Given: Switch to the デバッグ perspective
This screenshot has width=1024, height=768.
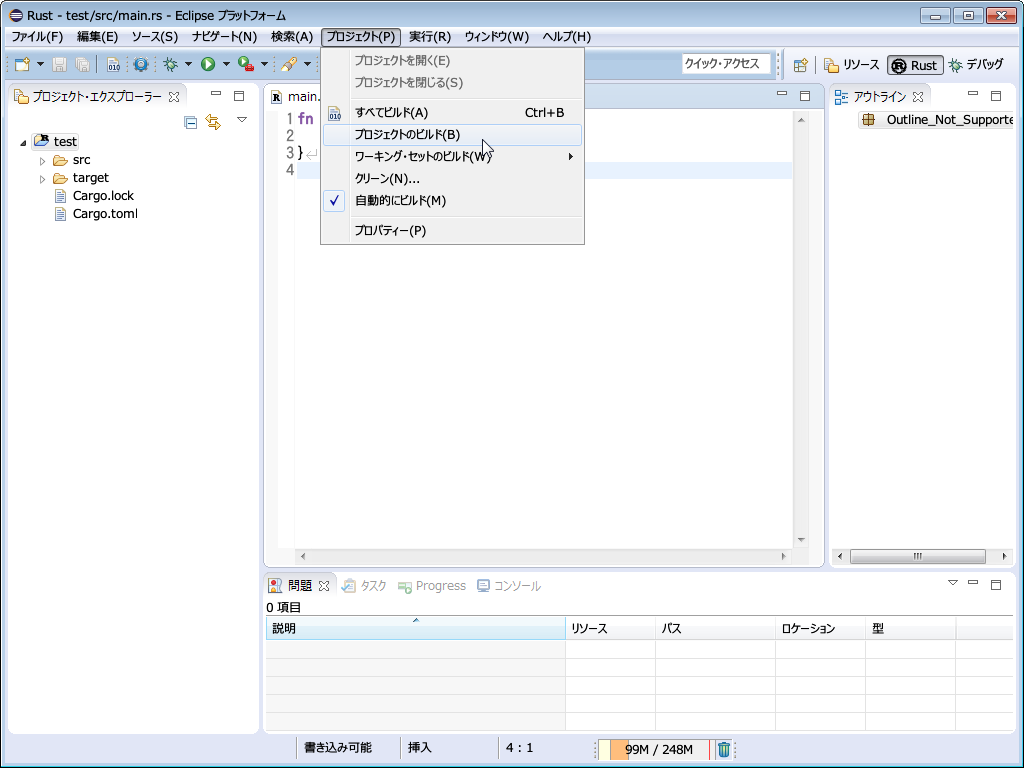Looking at the screenshot, I should (976, 65).
